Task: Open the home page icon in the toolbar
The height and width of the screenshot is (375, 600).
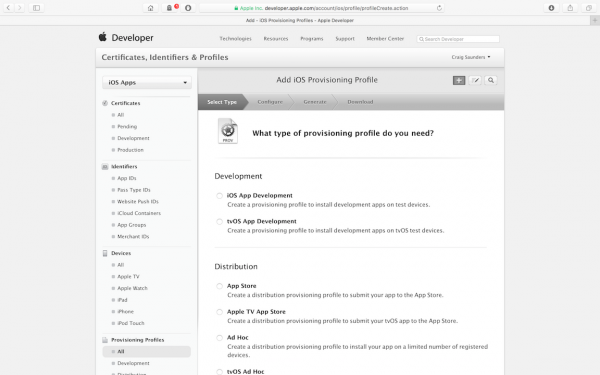Action: (150, 8)
